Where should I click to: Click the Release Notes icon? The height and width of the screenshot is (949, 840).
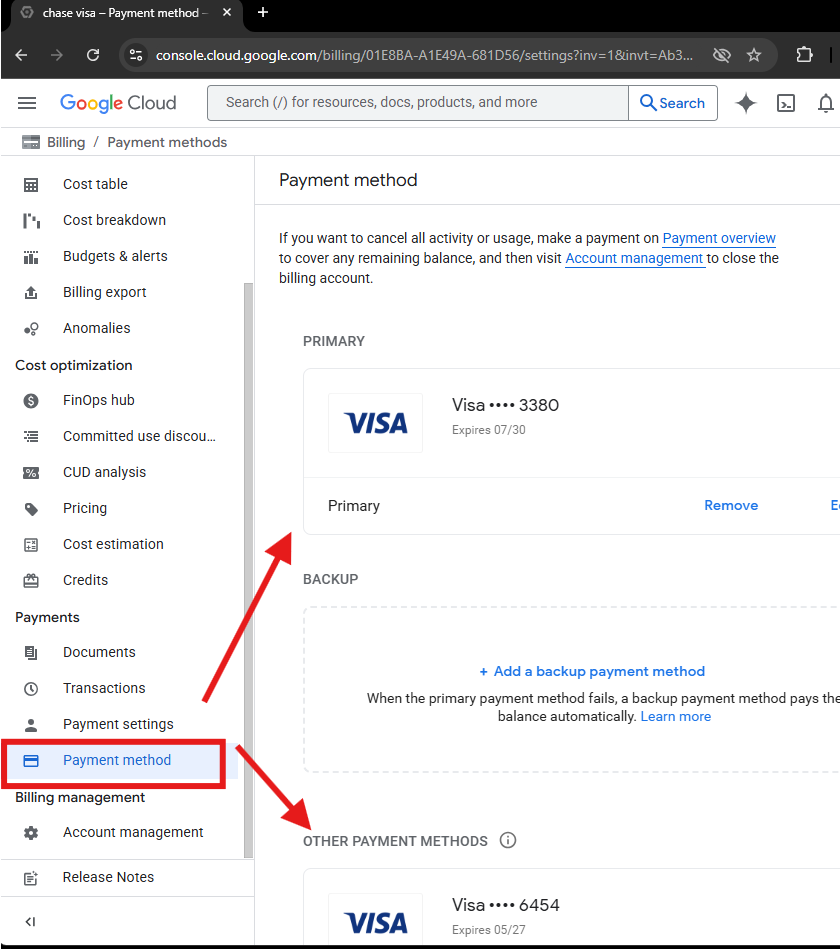31,878
